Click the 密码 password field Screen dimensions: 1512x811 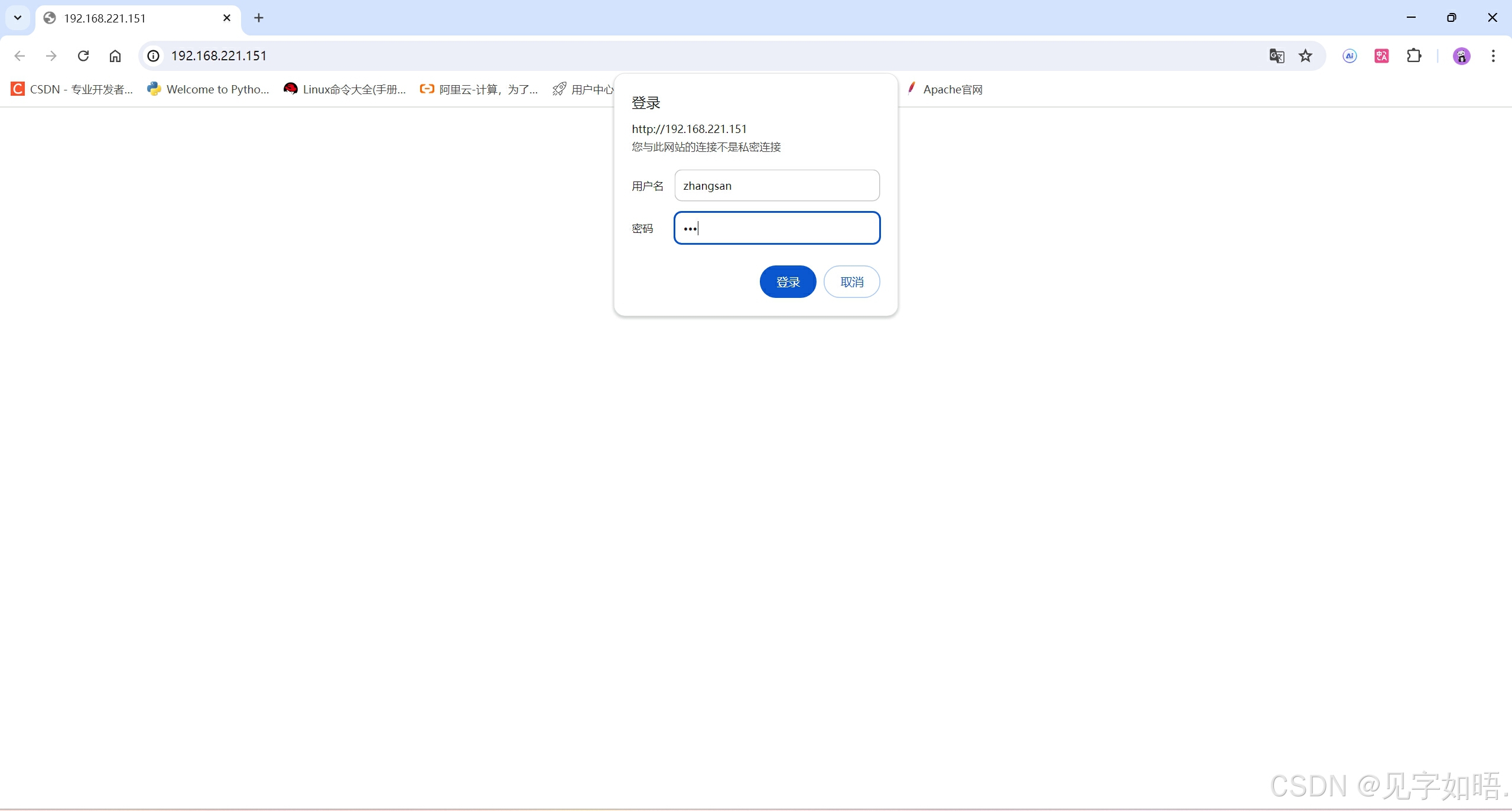point(776,228)
